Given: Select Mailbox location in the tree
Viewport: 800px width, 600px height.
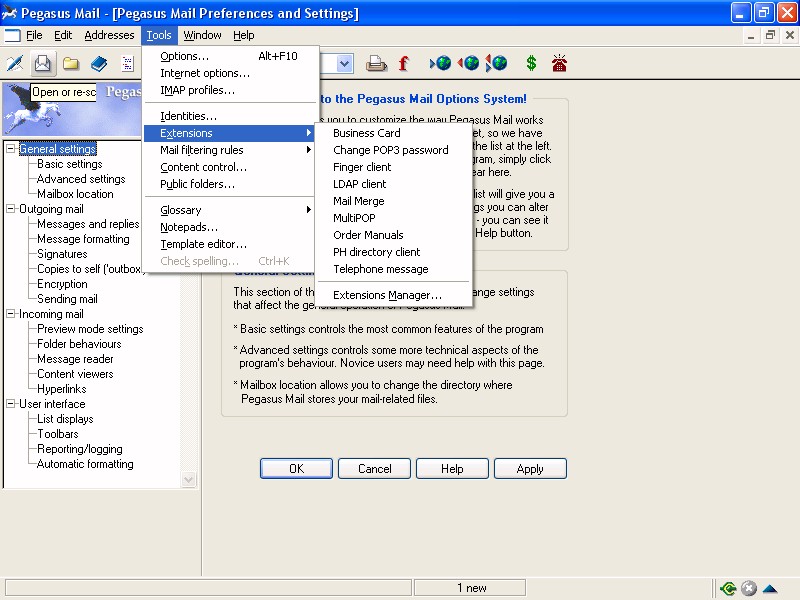Looking at the screenshot, I should coord(75,194).
